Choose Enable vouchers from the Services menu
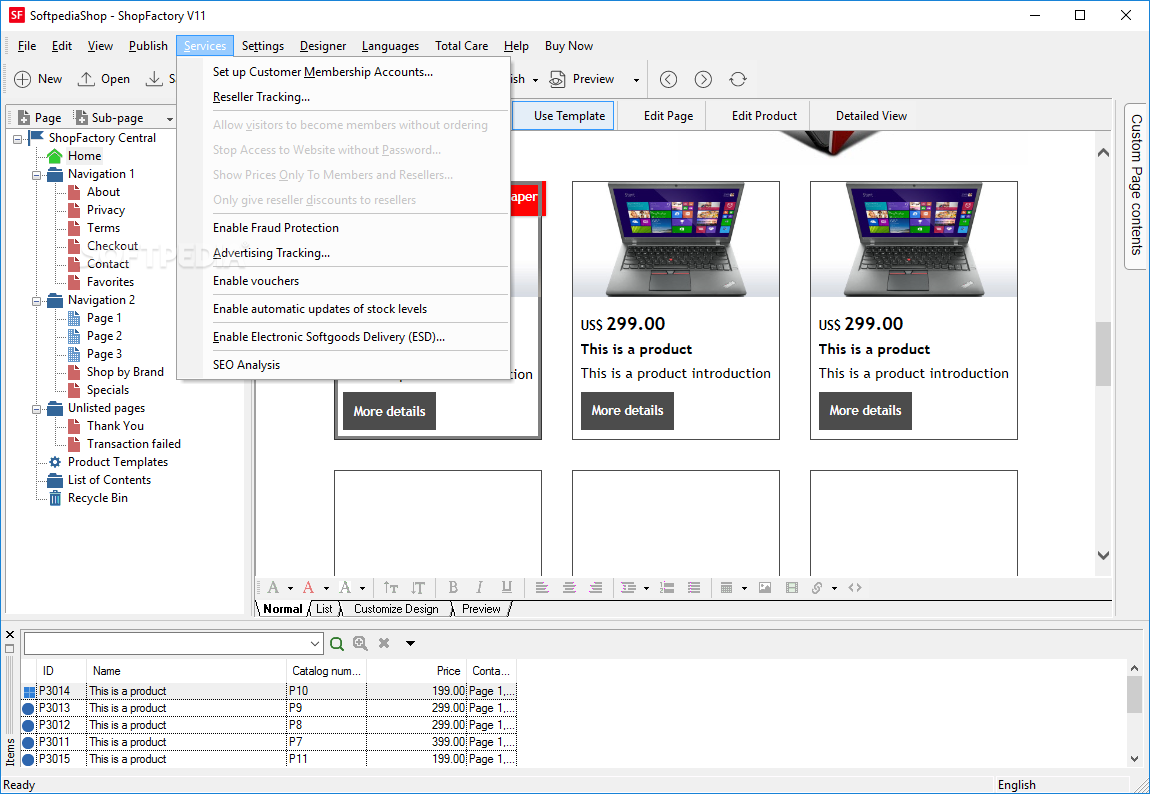The width and height of the screenshot is (1150, 794). pyautogui.click(x=256, y=281)
